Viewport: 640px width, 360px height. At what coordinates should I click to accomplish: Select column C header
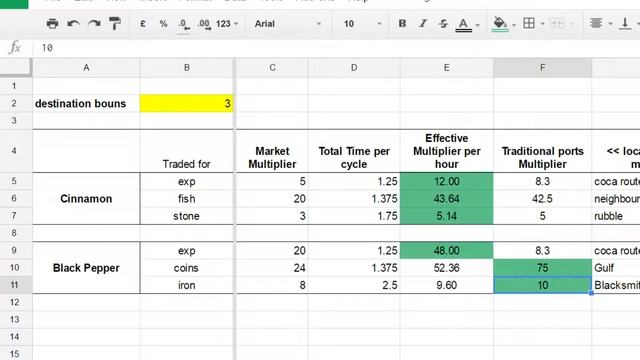coord(272,67)
